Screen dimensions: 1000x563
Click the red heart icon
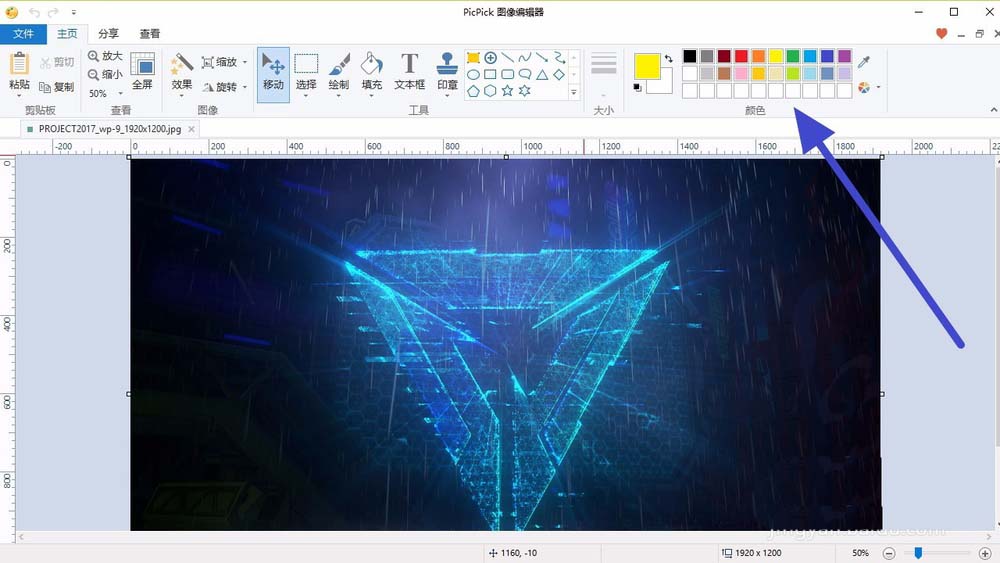[941, 33]
